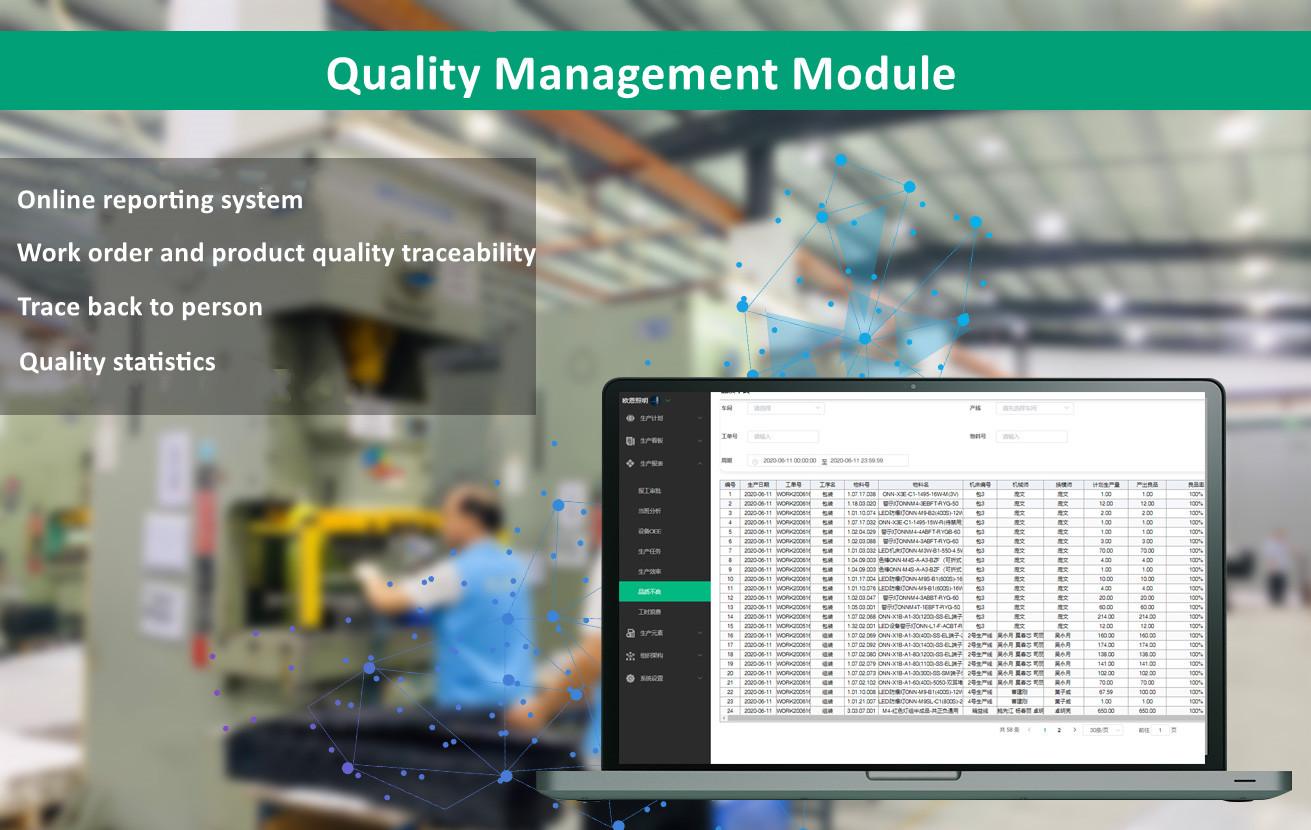Viewport: 1311px width, 830px height.
Task: Click the board icon beside 生产看板 menu
Action: click(x=630, y=441)
